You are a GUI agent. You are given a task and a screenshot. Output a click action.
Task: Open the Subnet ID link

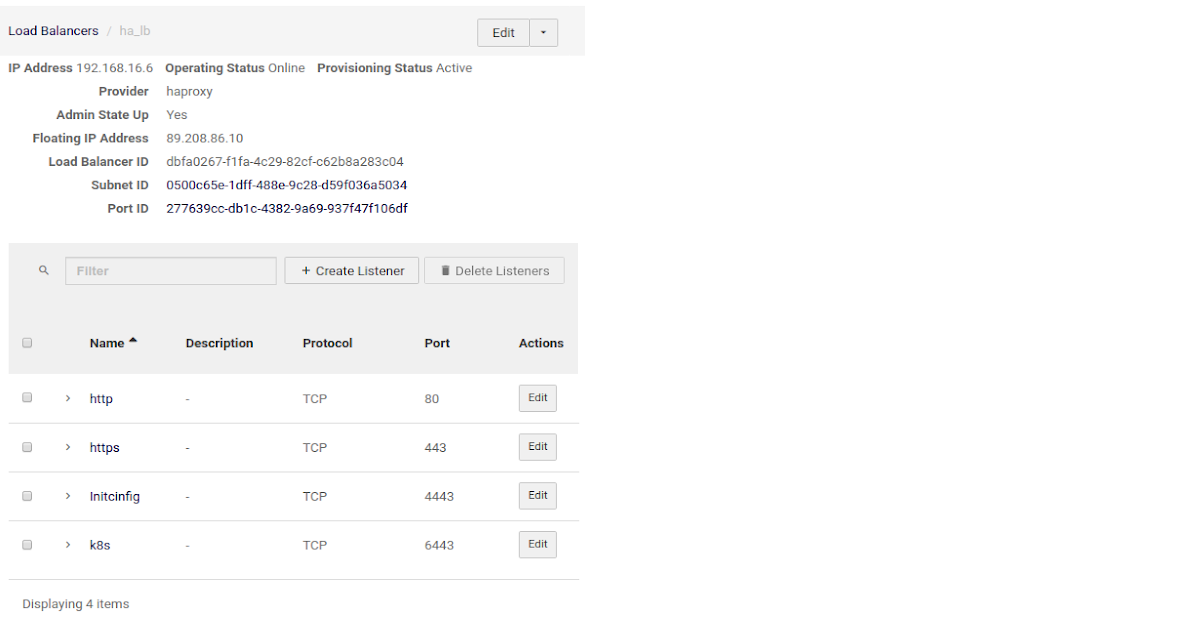[x=286, y=185]
